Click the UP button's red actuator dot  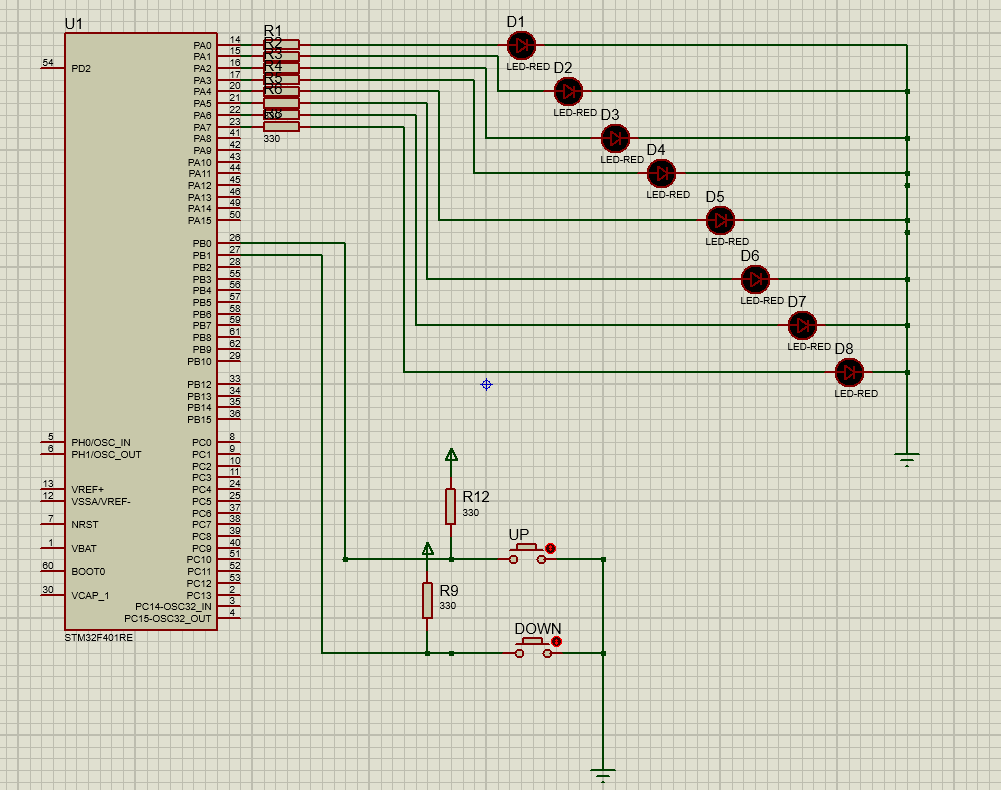pyautogui.click(x=550, y=548)
